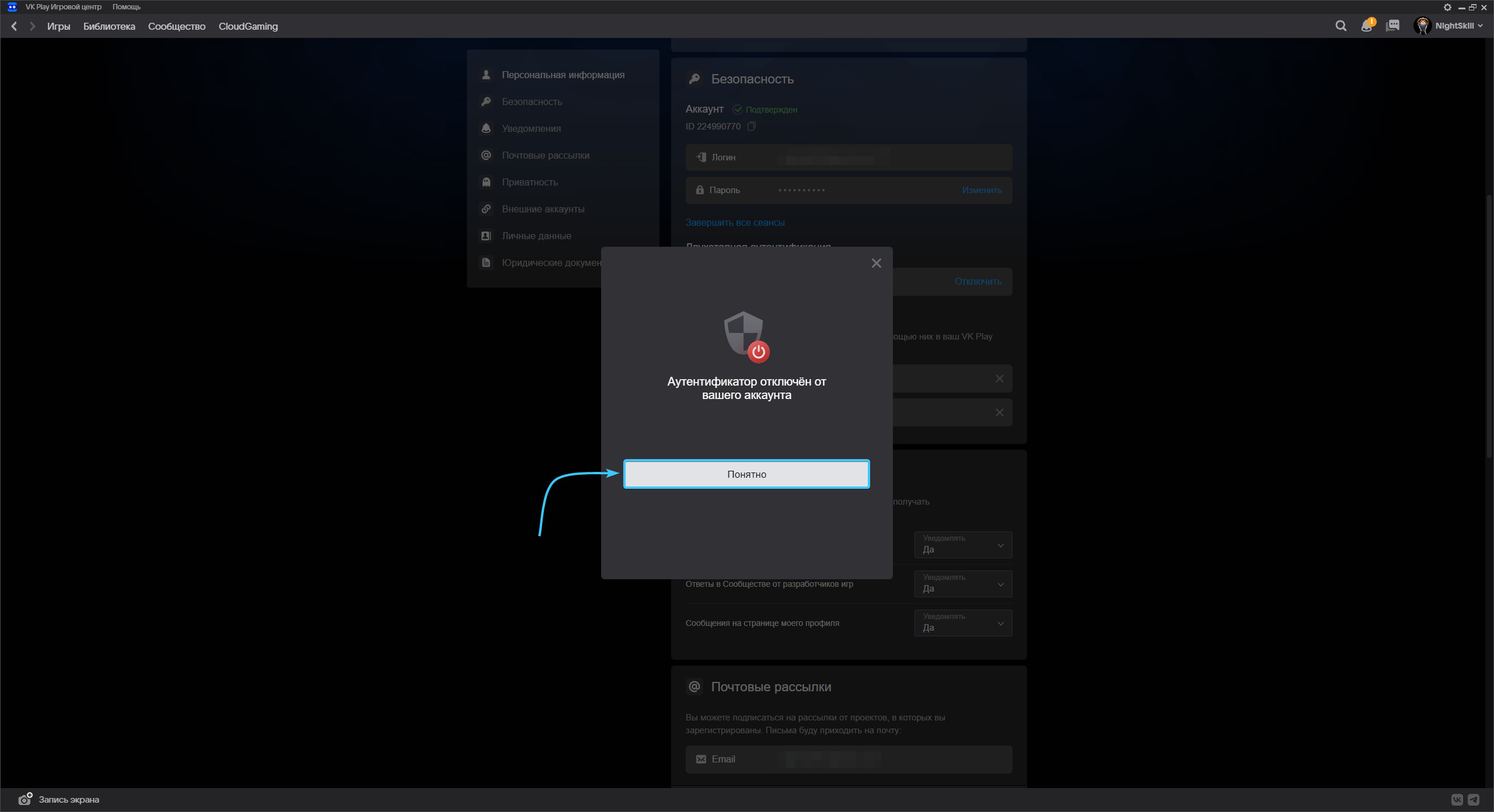Click the bell icon beside Уведомления
Screen dimensions: 1494x812
(x=486, y=128)
